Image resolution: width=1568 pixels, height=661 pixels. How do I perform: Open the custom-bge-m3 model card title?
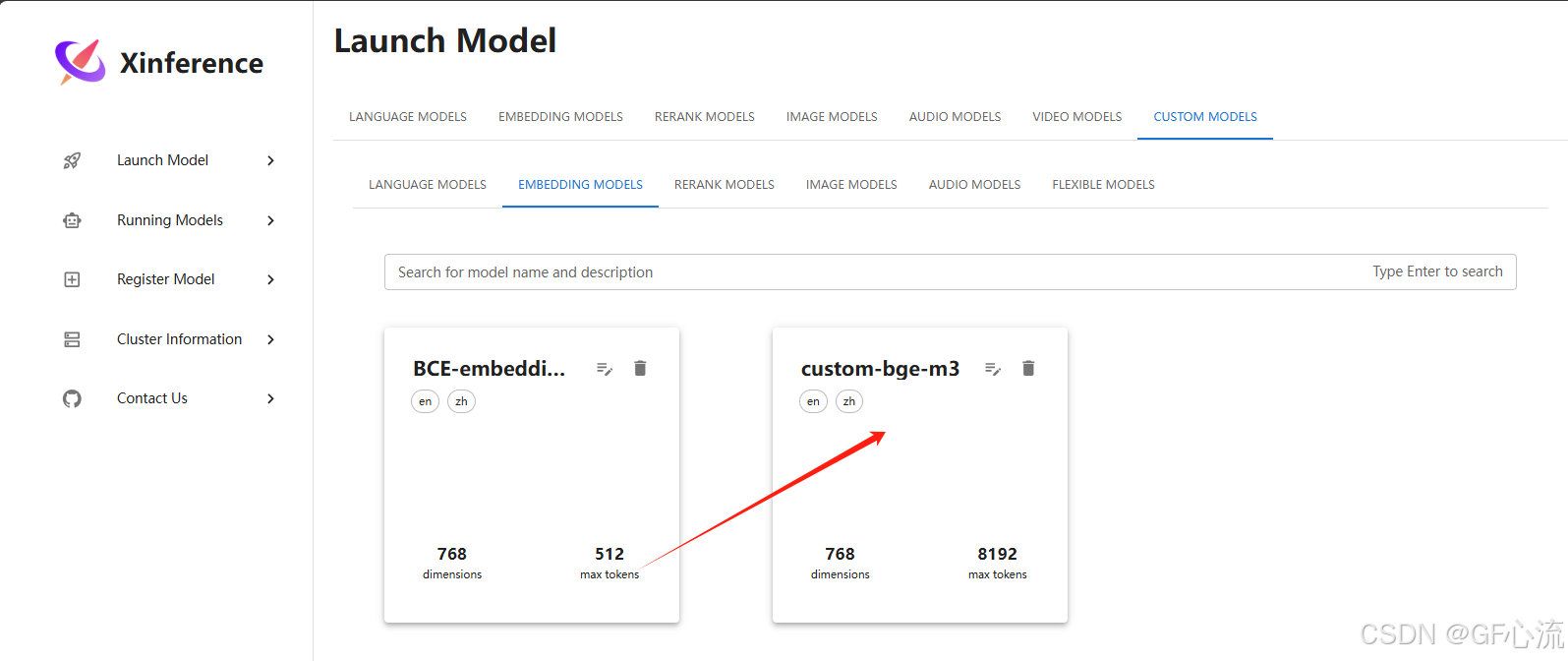point(880,369)
